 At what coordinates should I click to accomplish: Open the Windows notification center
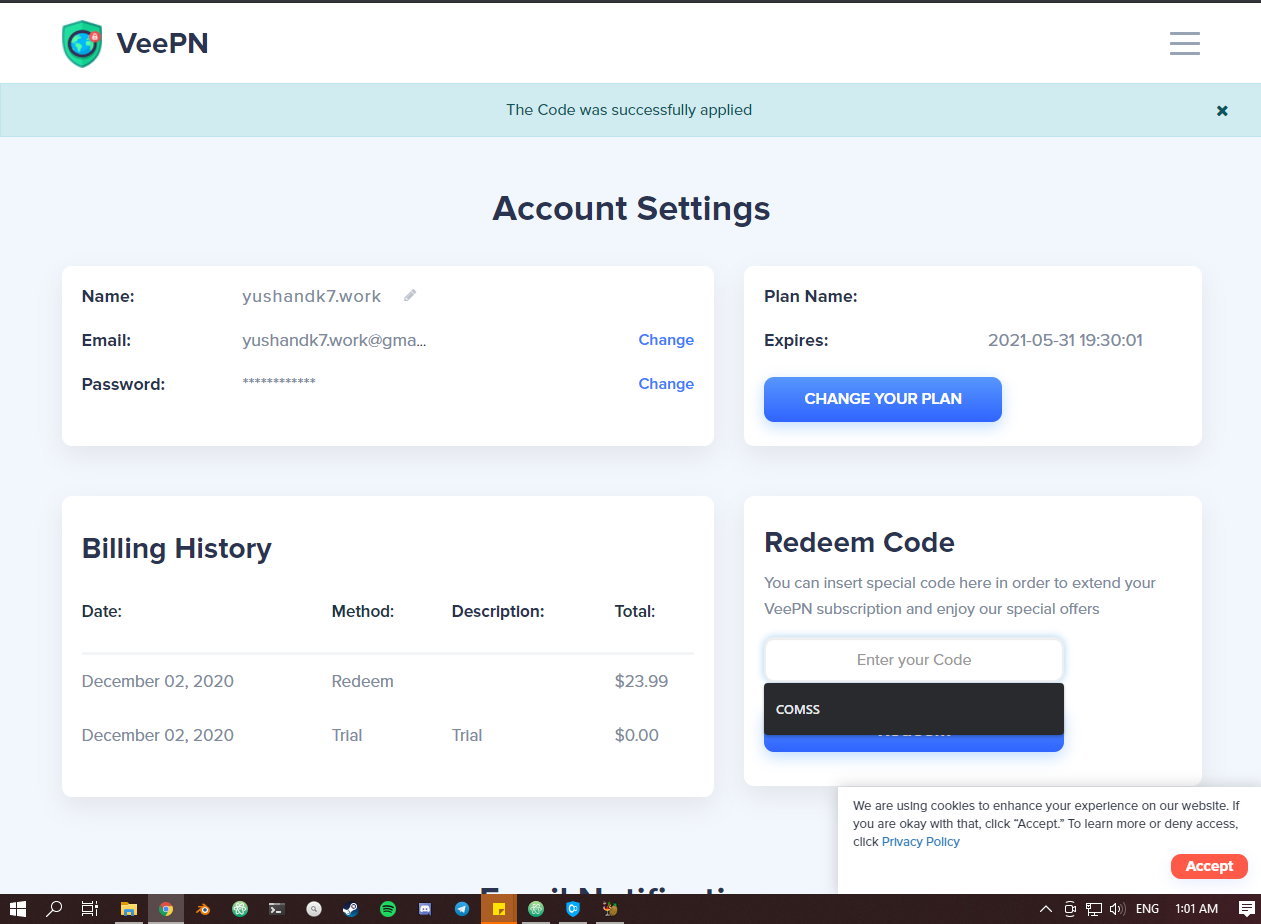[x=1246, y=909]
